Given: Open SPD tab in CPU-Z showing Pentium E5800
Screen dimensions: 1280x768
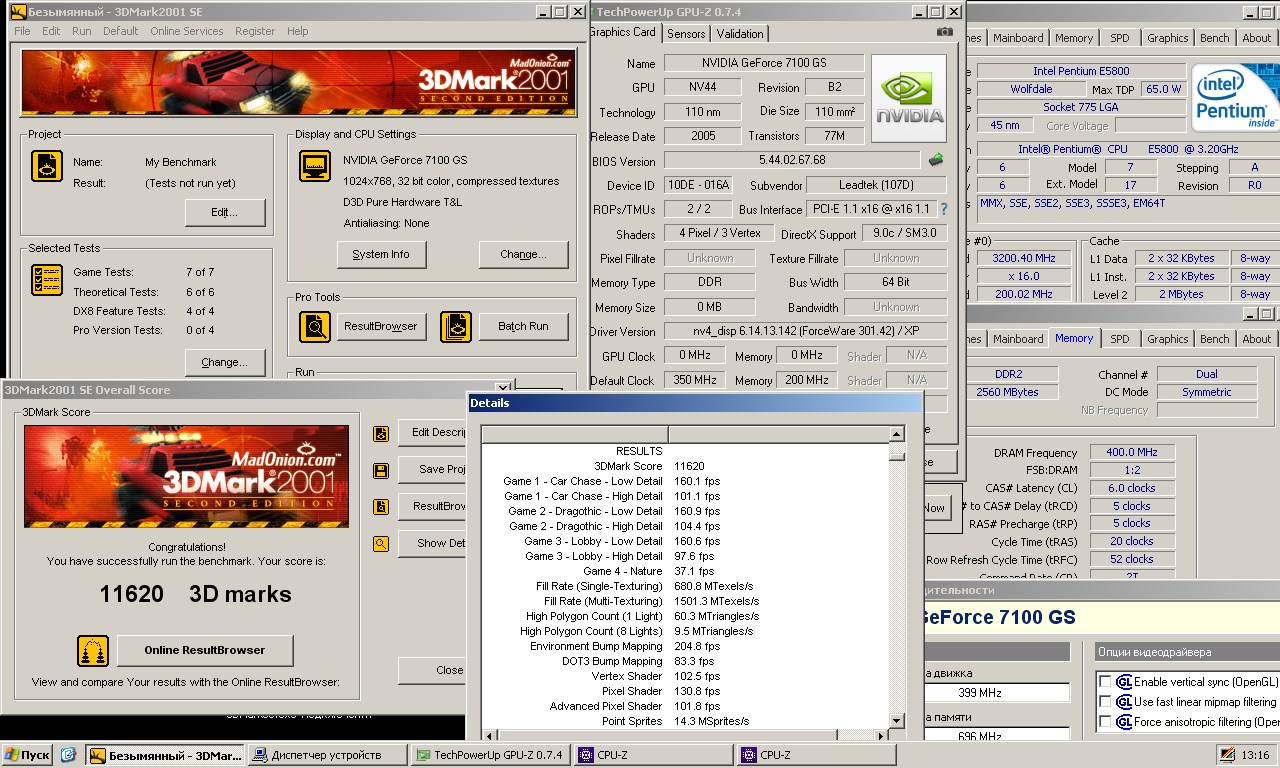Looking at the screenshot, I should click(x=1119, y=38).
